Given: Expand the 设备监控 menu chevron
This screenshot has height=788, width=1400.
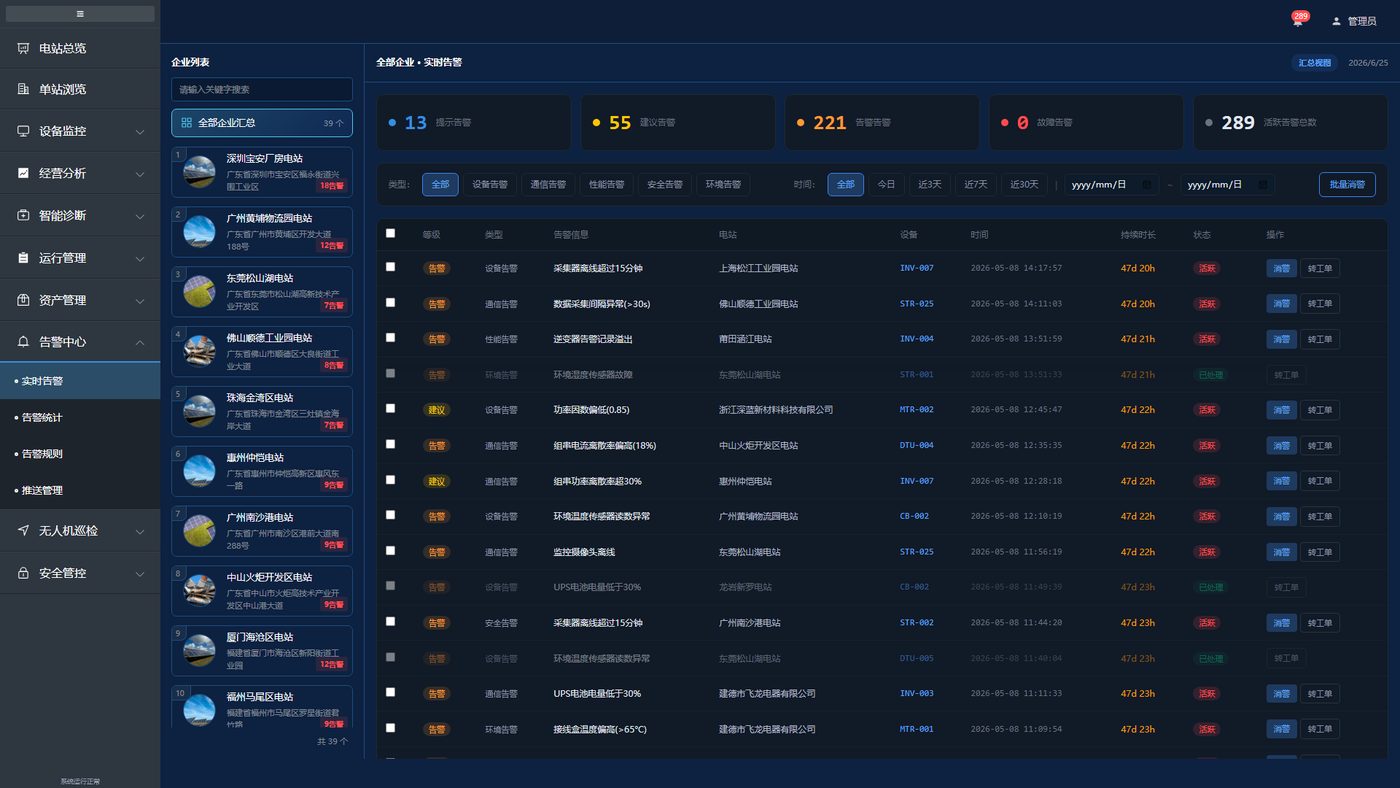Looking at the screenshot, I should coord(140,132).
